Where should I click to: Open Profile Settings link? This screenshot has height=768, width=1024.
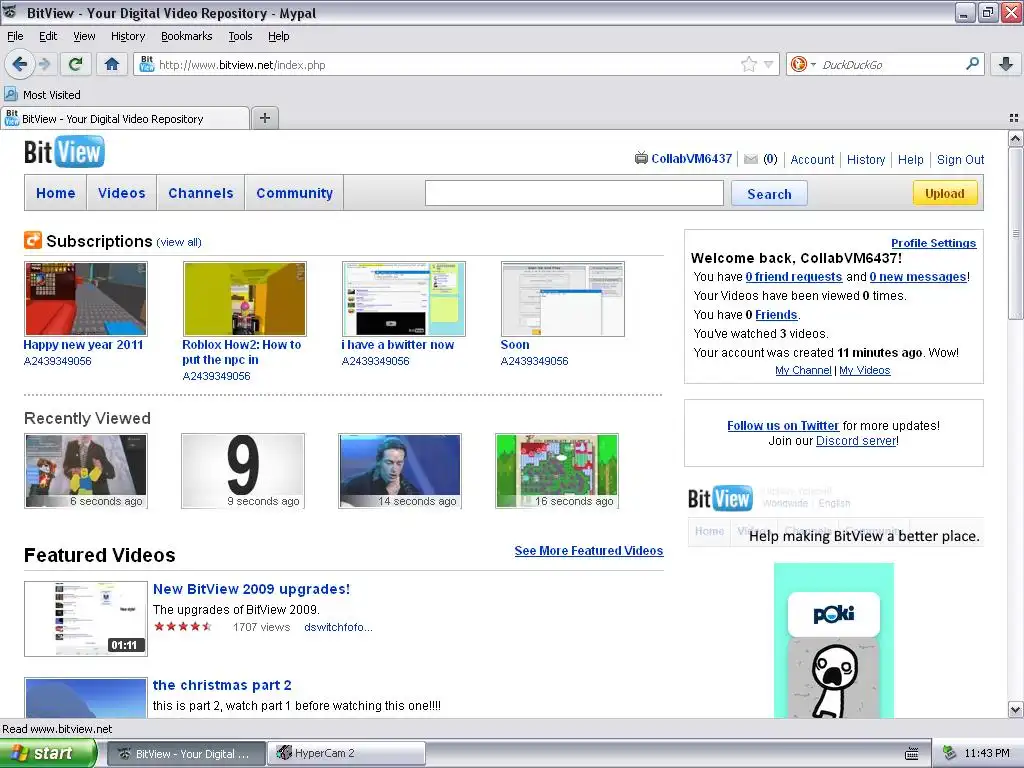pos(933,243)
